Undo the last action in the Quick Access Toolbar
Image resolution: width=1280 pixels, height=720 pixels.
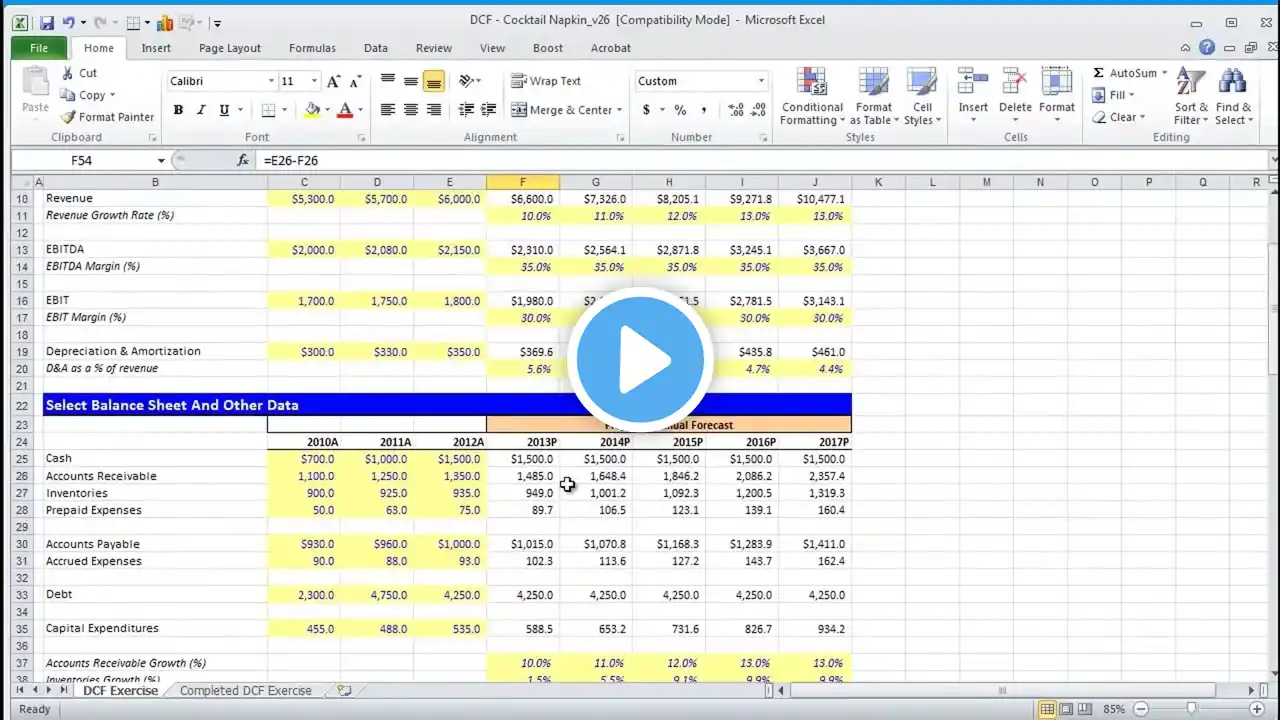click(69, 22)
